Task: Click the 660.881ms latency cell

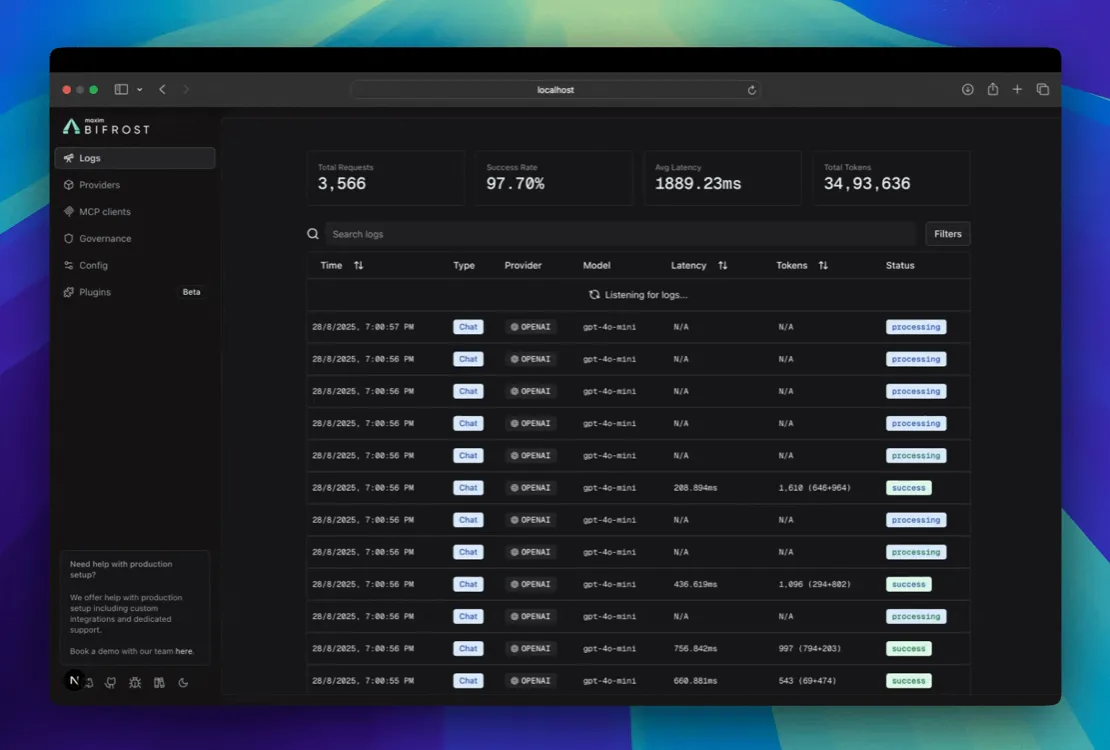Action: (695, 681)
